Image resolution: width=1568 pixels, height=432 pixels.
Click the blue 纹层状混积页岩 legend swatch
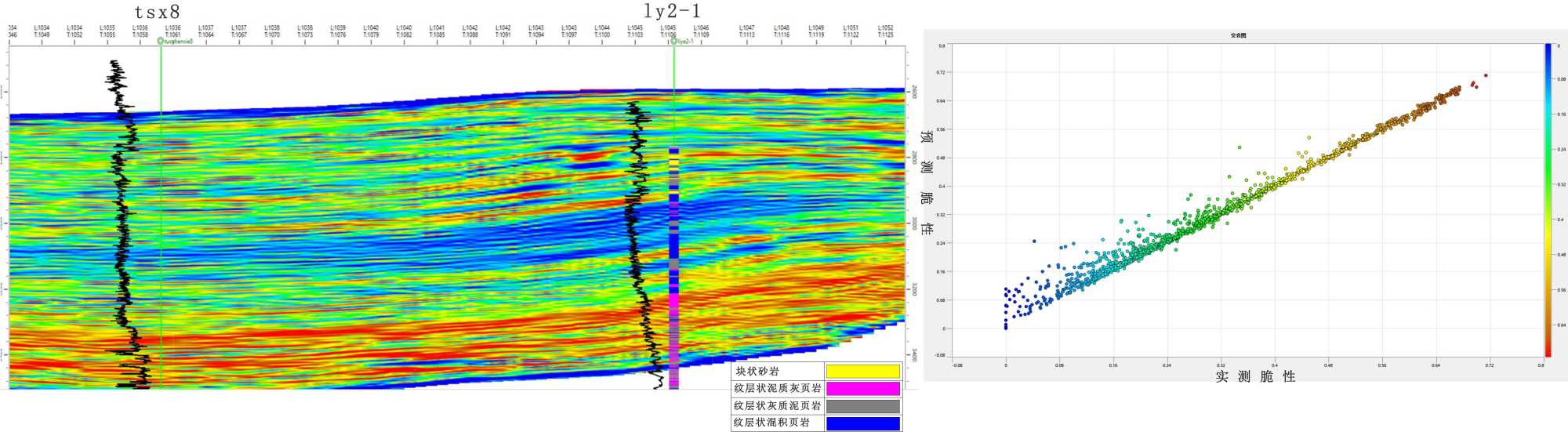coord(862,423)
